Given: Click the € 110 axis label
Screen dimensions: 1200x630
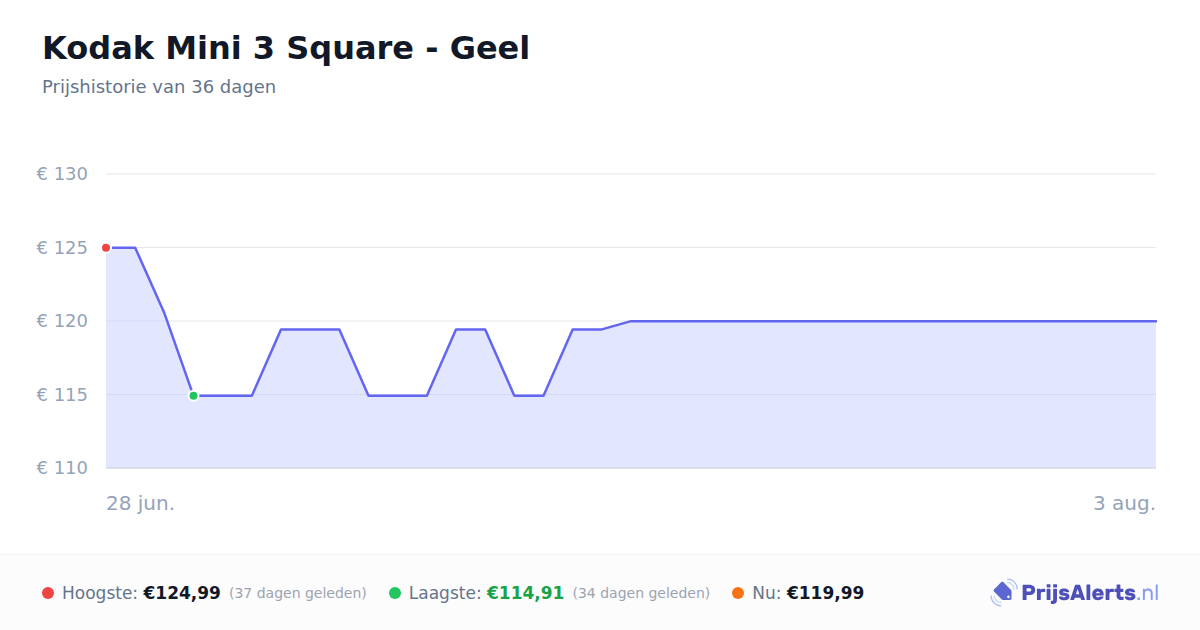Looking at the screenshot, I should click(x=62, y=468).
